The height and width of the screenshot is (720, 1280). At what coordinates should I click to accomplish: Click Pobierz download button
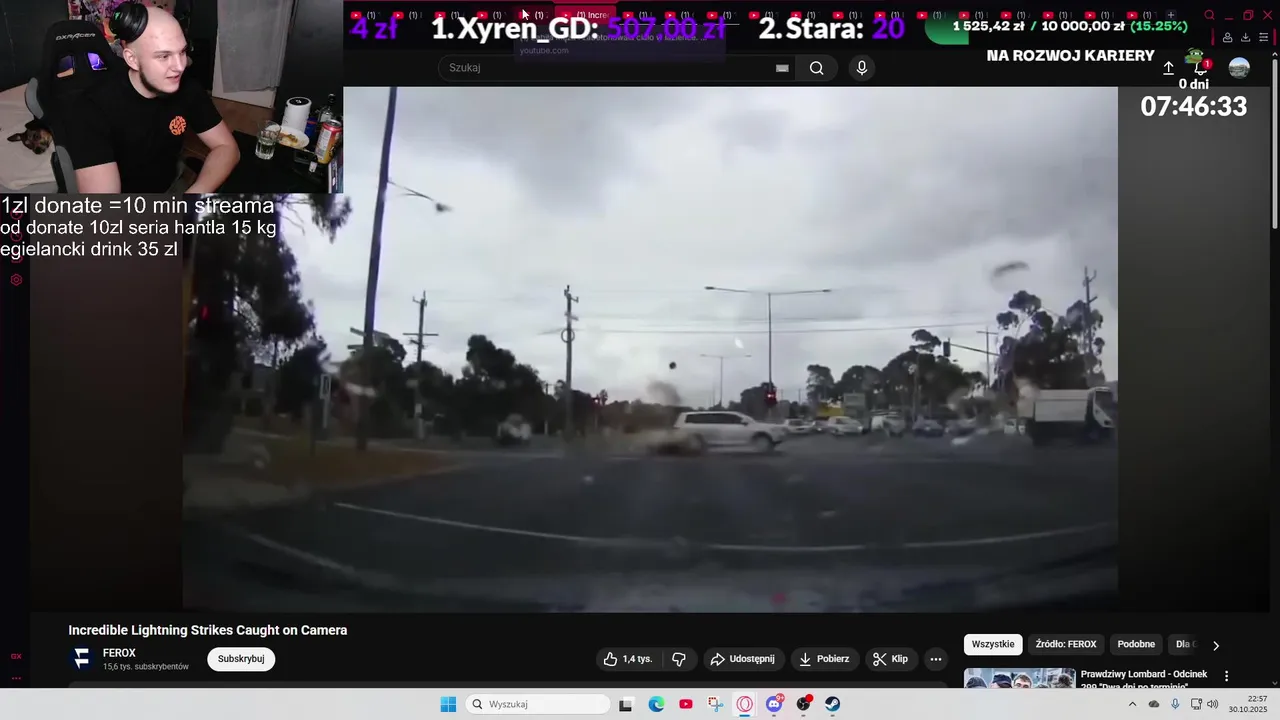click(x=824, y=659)
